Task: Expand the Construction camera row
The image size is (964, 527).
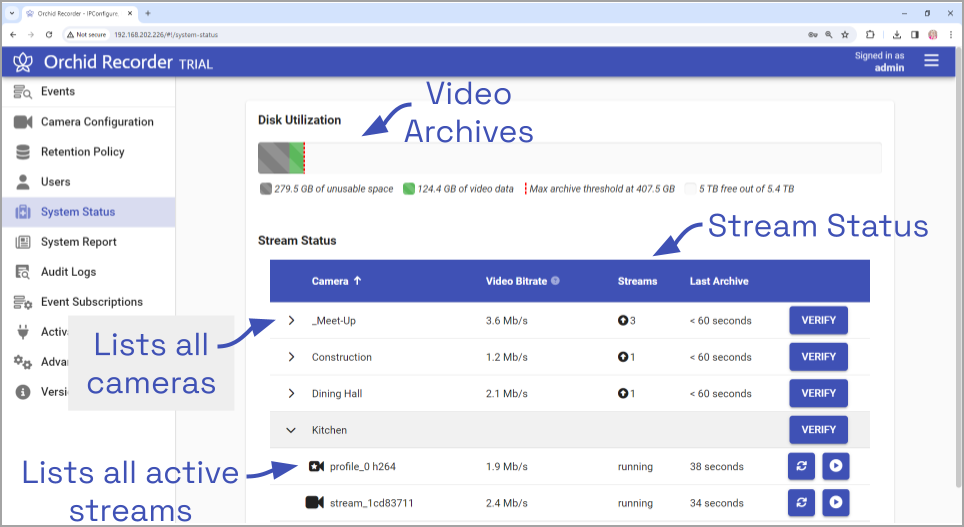Action: pyautogui.click(x=291, y=357)
